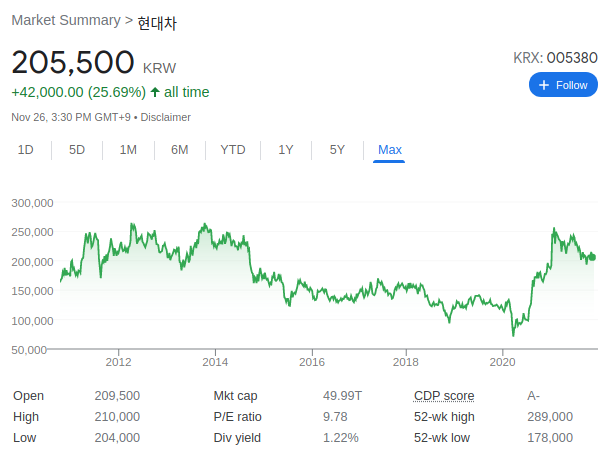Click the current price dot on chart
This screenshot has height=458, width=607.
click(592, 257)
